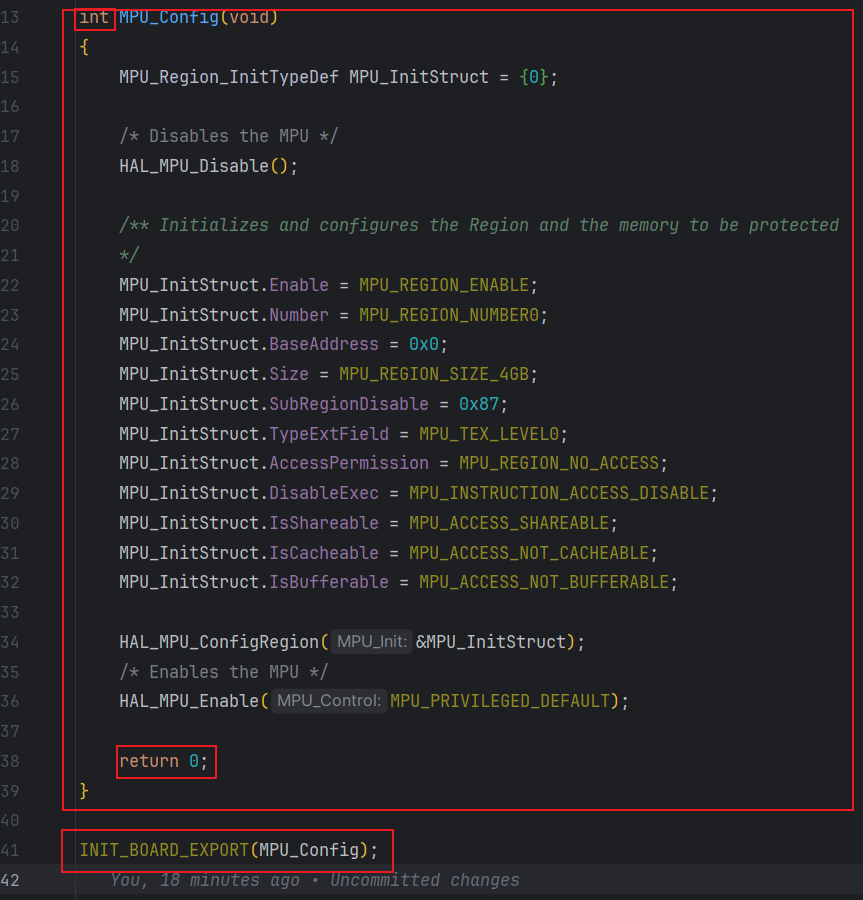
Task: Click the MPU_PRIVILEGED_DEFAULT argument
Action: (499, 701)
